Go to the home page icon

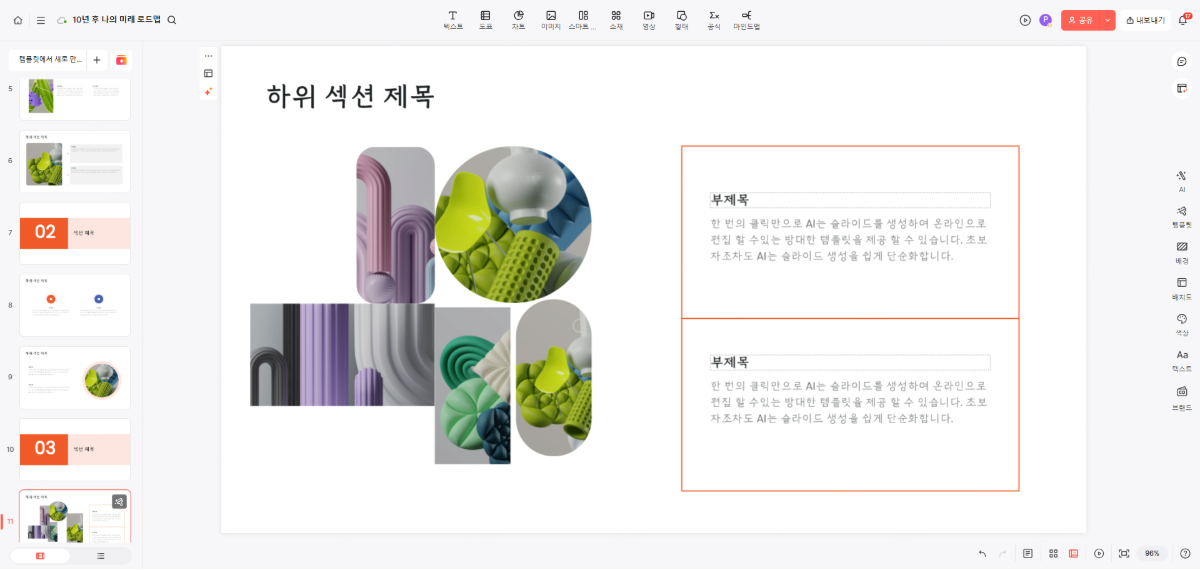click(x=18, y=20)
